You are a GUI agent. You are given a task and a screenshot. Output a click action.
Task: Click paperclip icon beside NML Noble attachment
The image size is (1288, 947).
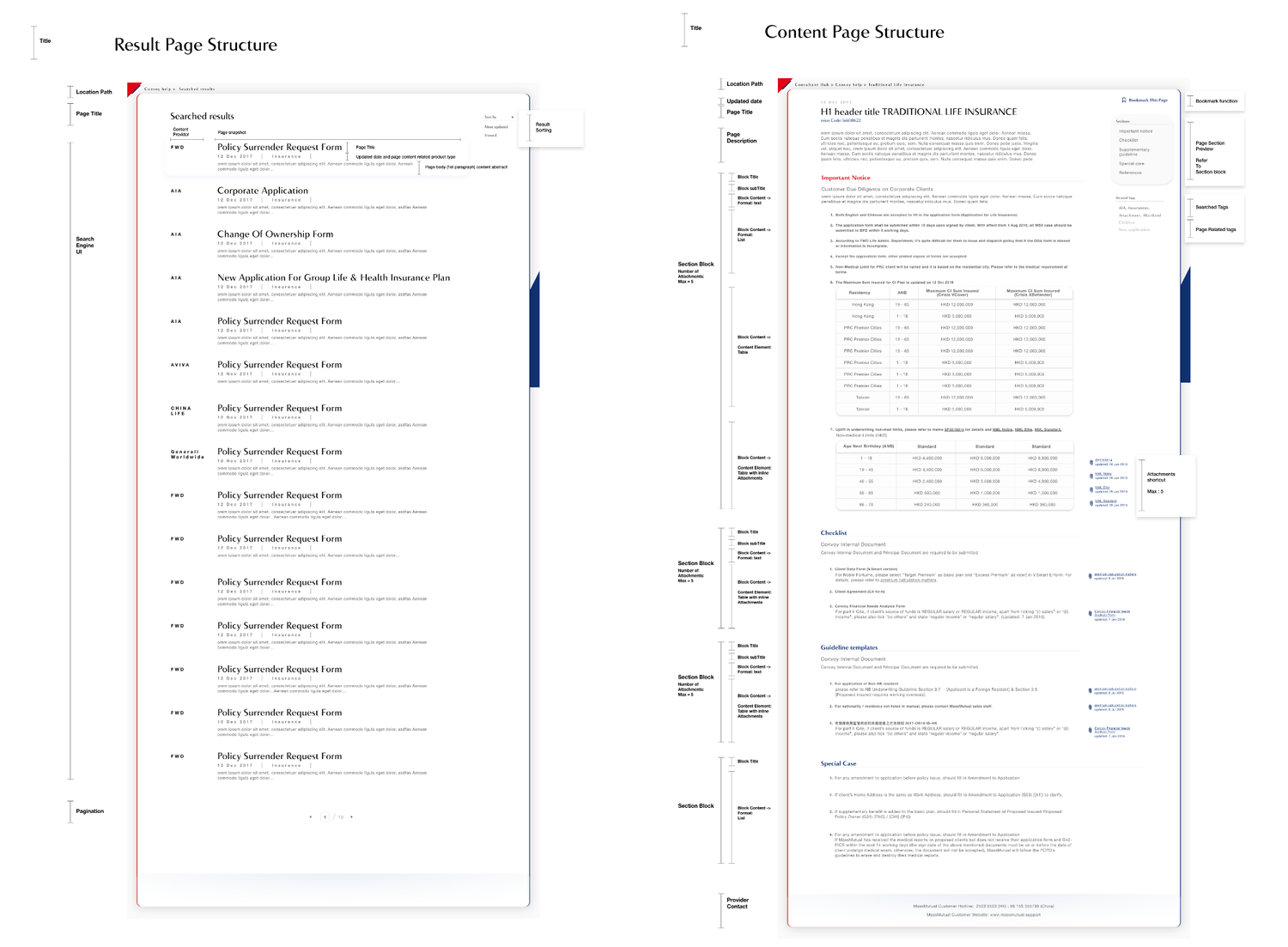1091,476
